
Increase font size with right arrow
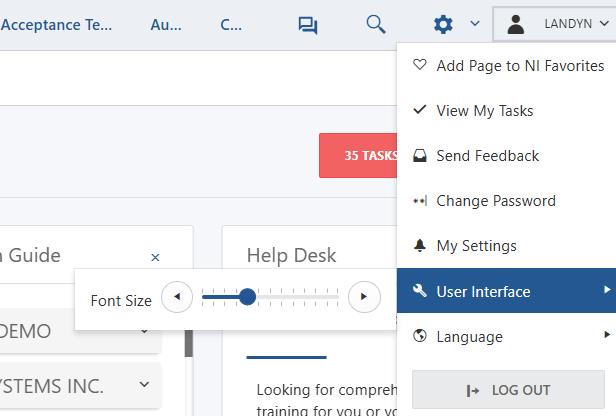click(x=364, y=297)
